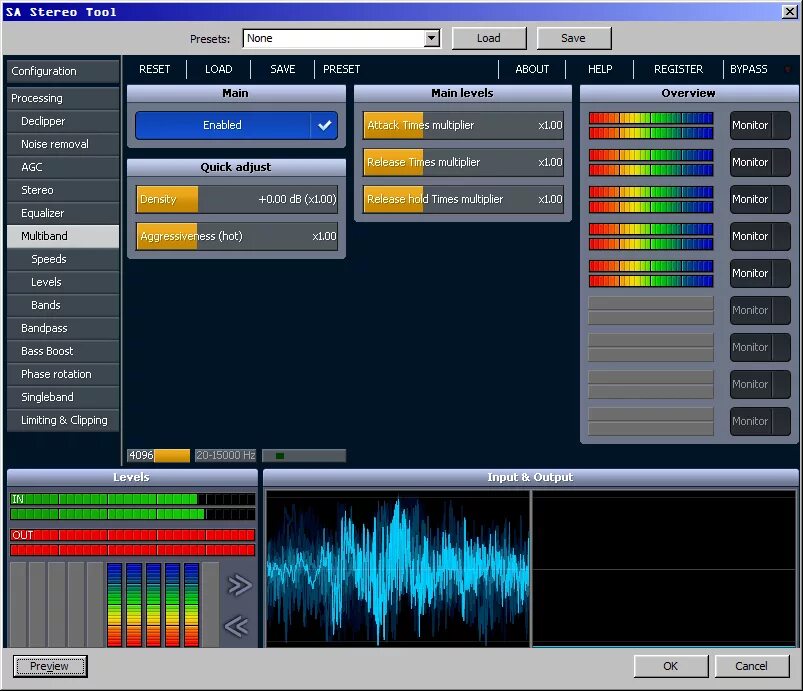Toggle the ninth Monitor button in Overview
This screenshot has height=691, width=803.
[x=760, y=421]
